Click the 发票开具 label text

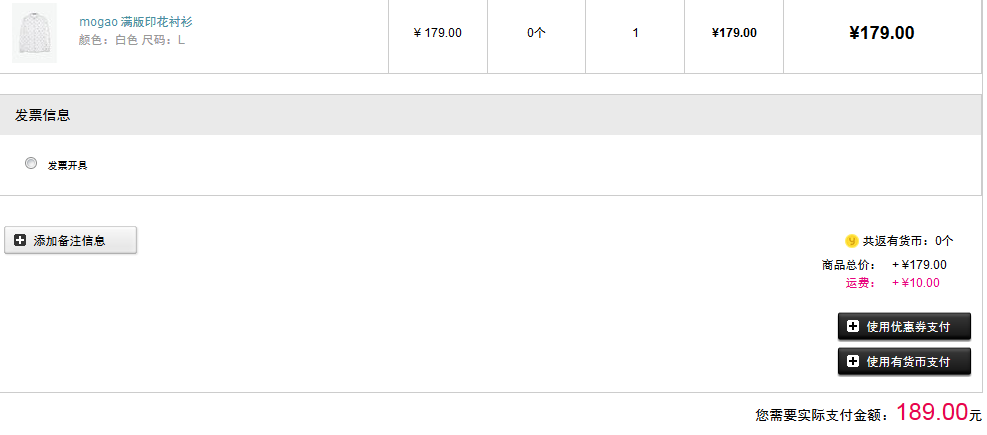point(67,166)
